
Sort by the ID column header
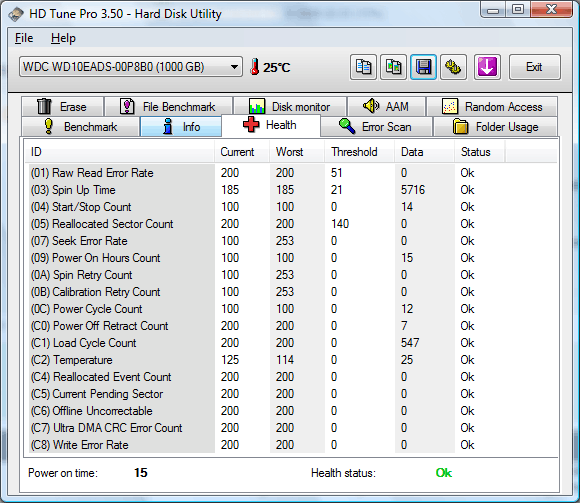(x=119, y=152)
